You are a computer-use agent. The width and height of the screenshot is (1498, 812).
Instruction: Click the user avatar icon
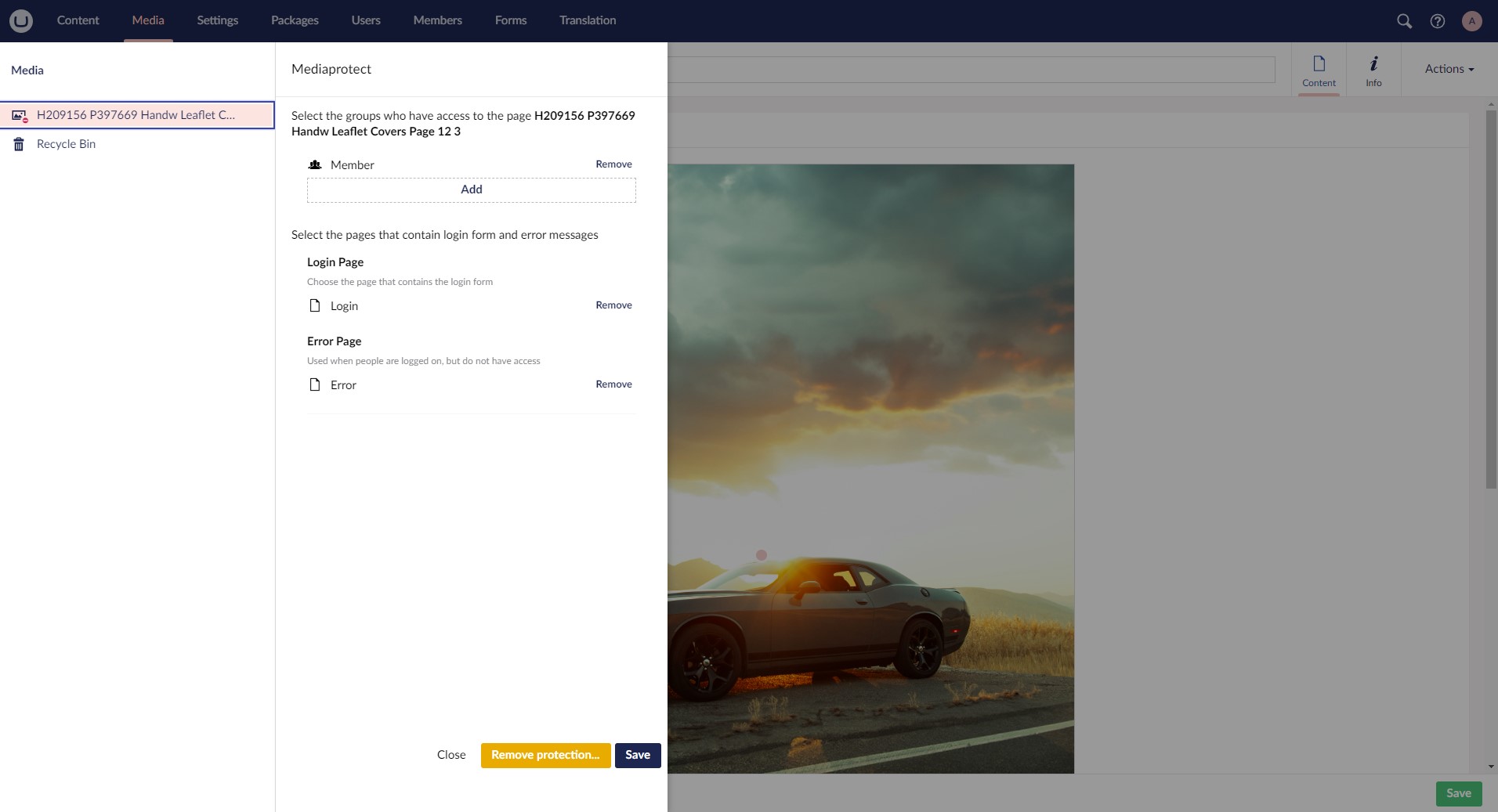tap(1471, 21)
